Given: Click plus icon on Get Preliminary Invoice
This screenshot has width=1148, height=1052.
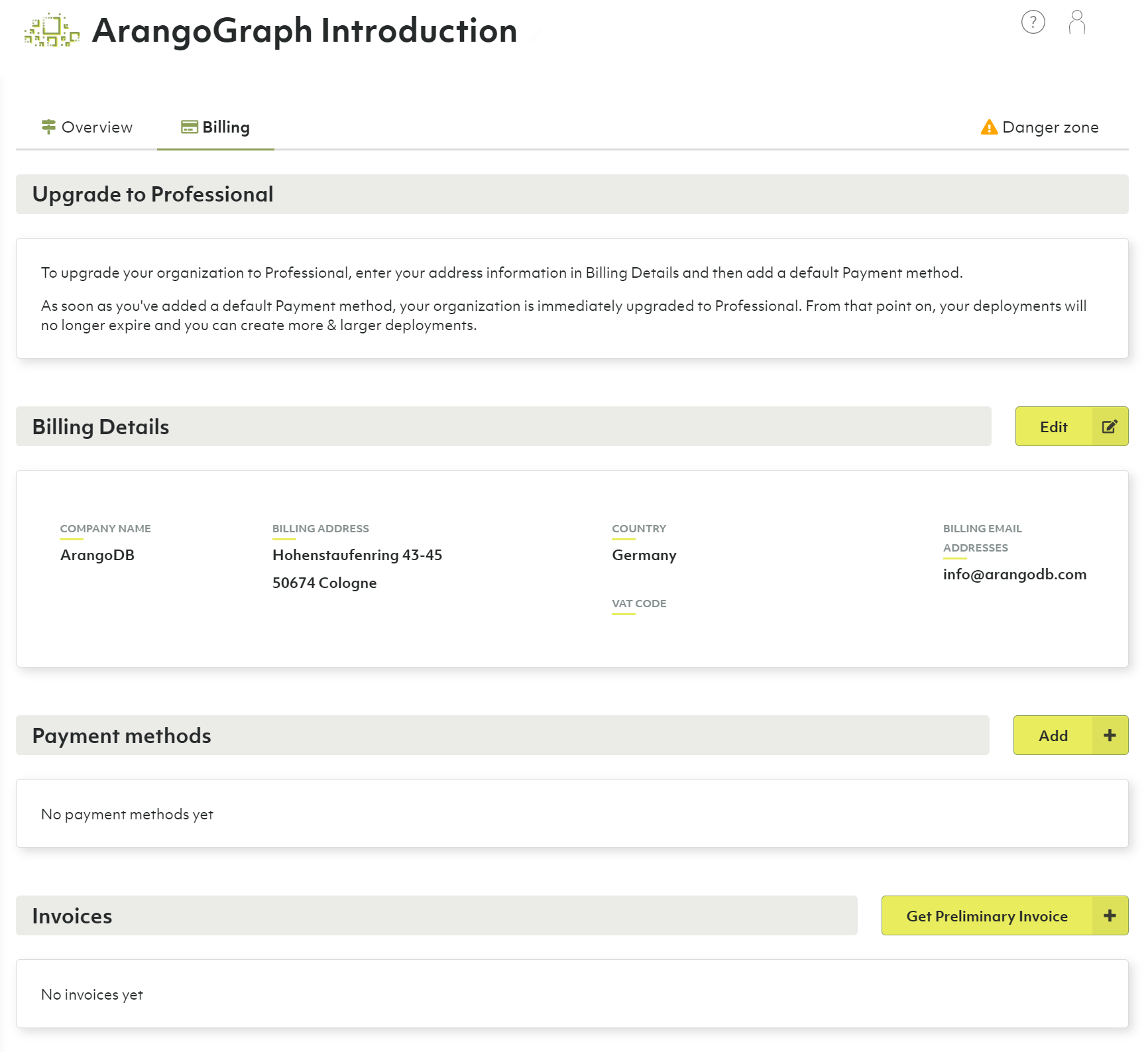Looking at the screenshot, I should [x=1110, y=915].
